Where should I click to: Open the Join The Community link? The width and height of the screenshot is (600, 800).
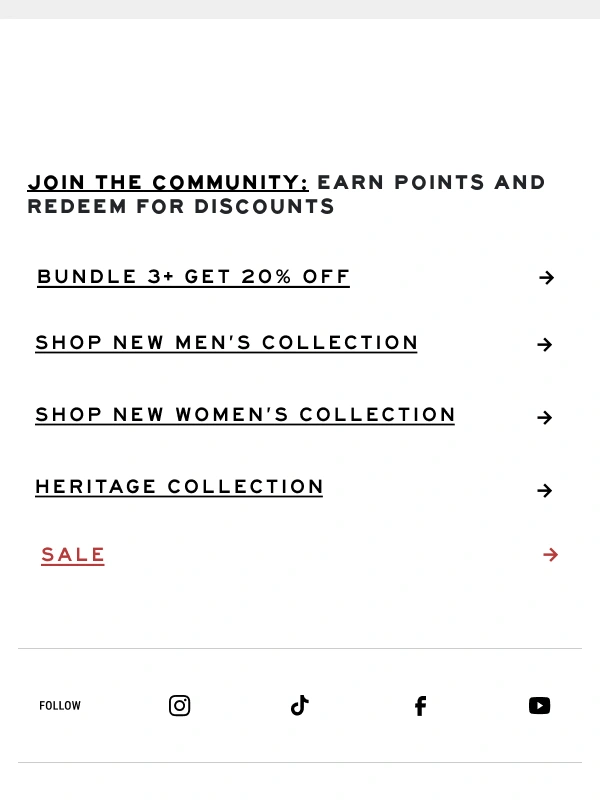pyautogui.click(x=168, y=183)
